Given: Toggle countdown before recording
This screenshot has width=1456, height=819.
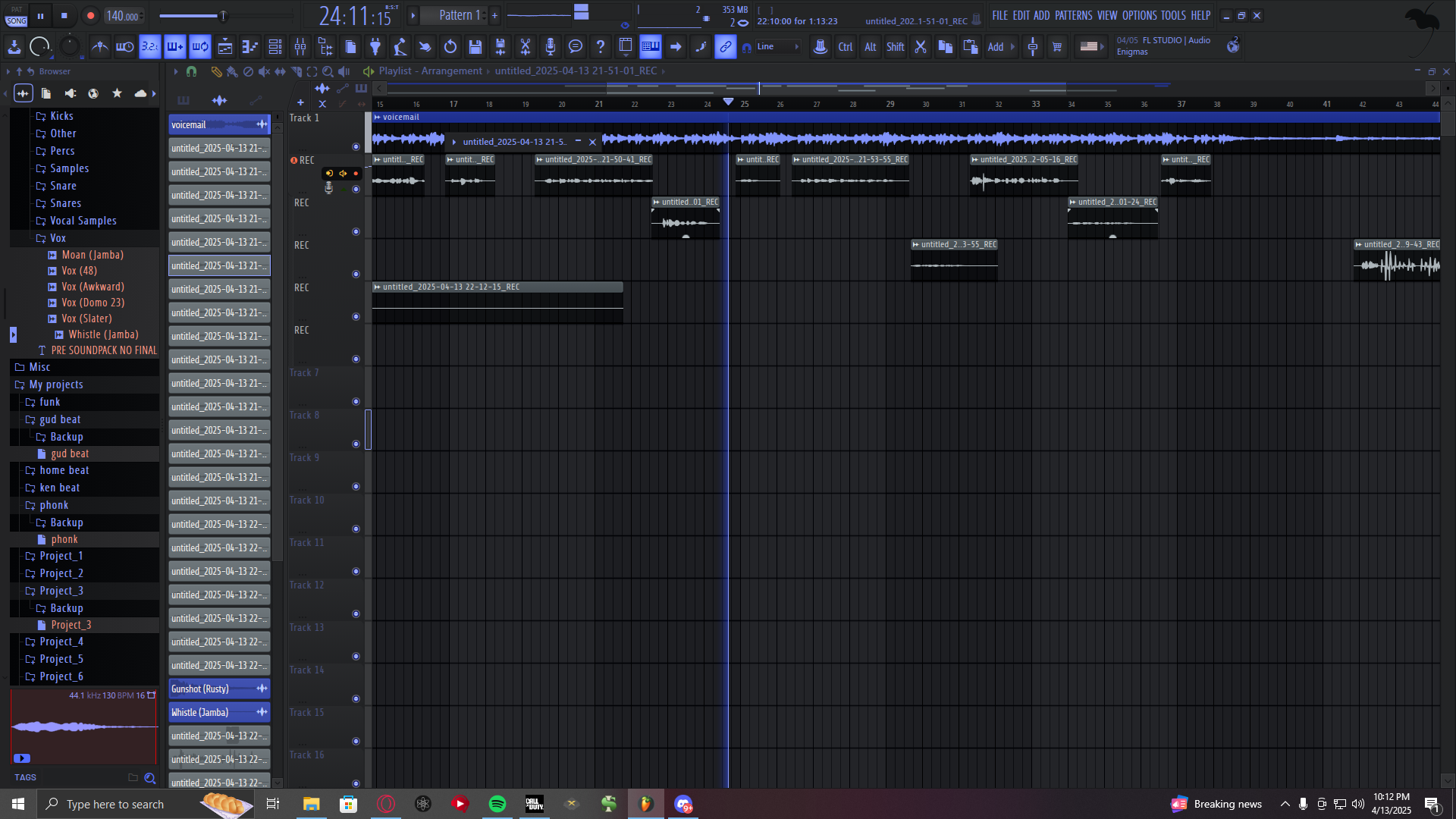Looking at the screenshot, I should (x=149, y=47).
